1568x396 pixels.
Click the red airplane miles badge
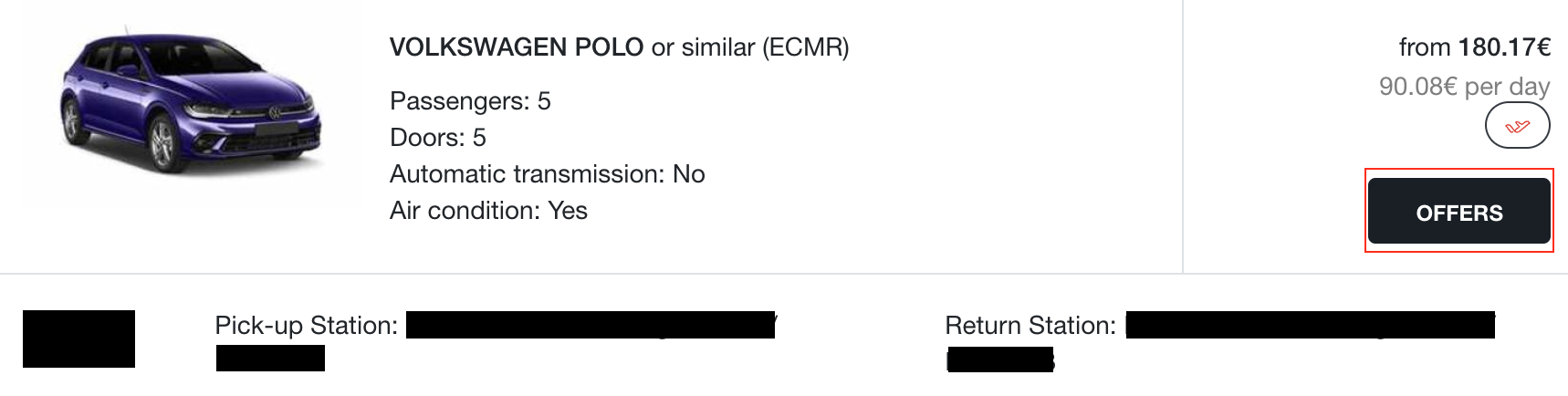[1517, 126]
